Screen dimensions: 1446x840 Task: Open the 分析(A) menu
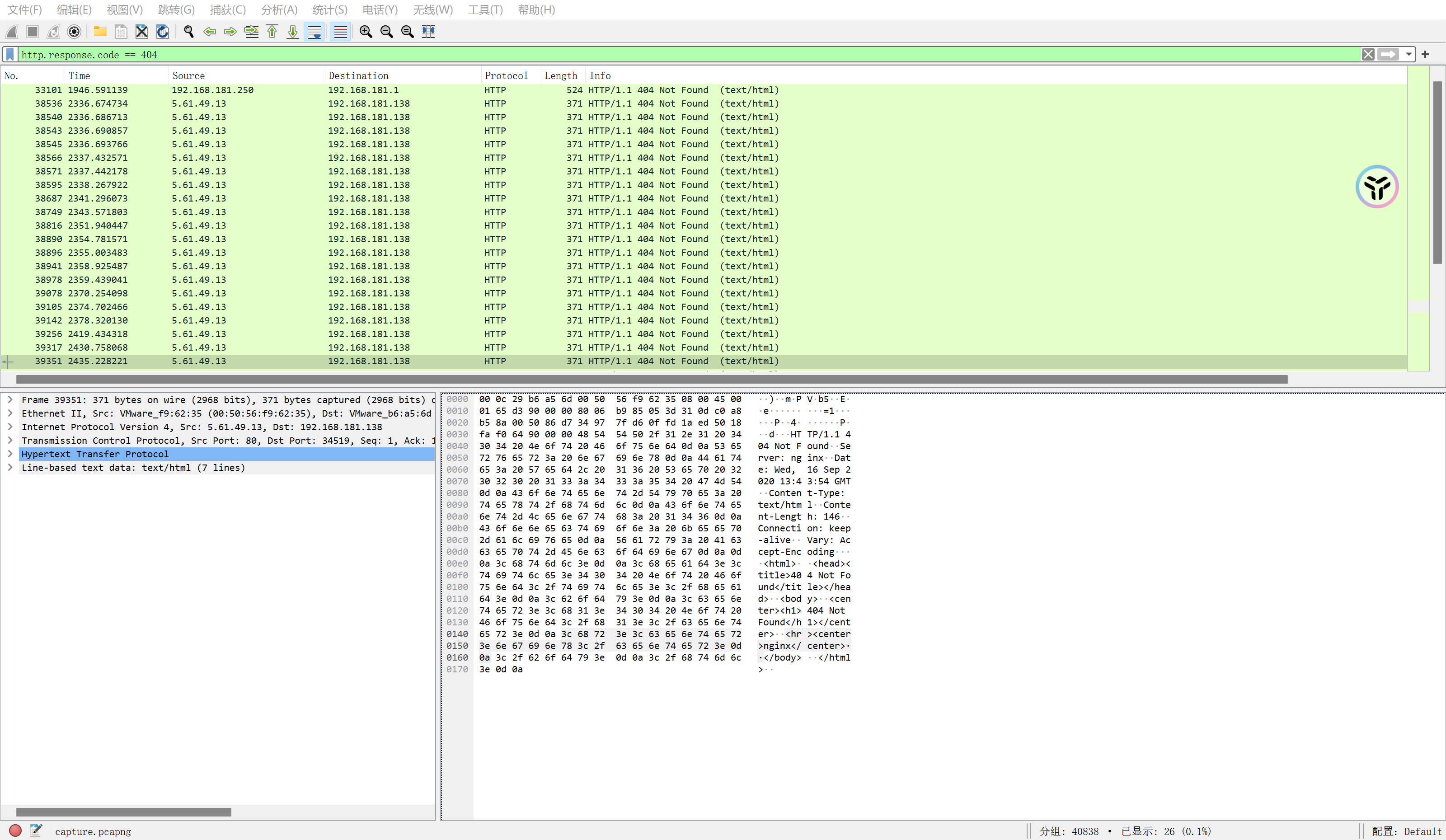pos(279,10)
